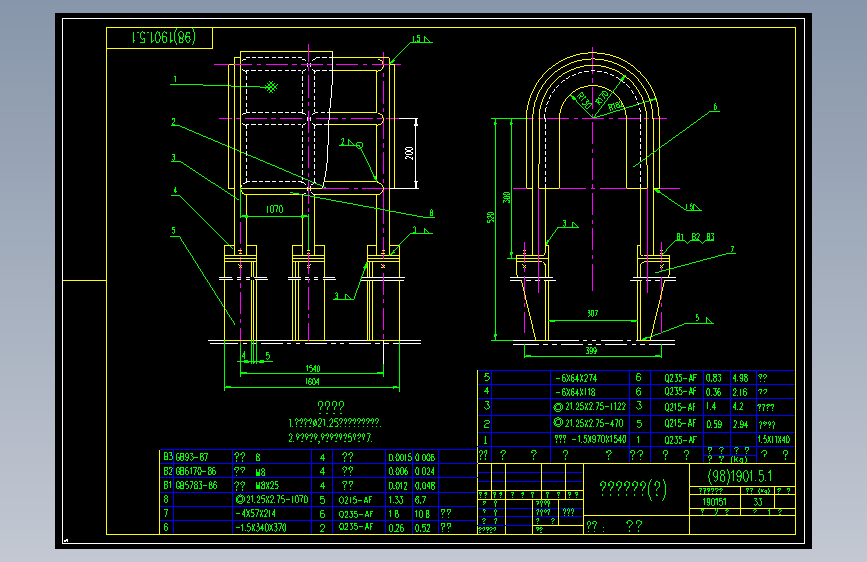The width and height of the screenshot is (867, 562).
Task: Click the 0.83 unit weight cell
Action: point(713,378)
